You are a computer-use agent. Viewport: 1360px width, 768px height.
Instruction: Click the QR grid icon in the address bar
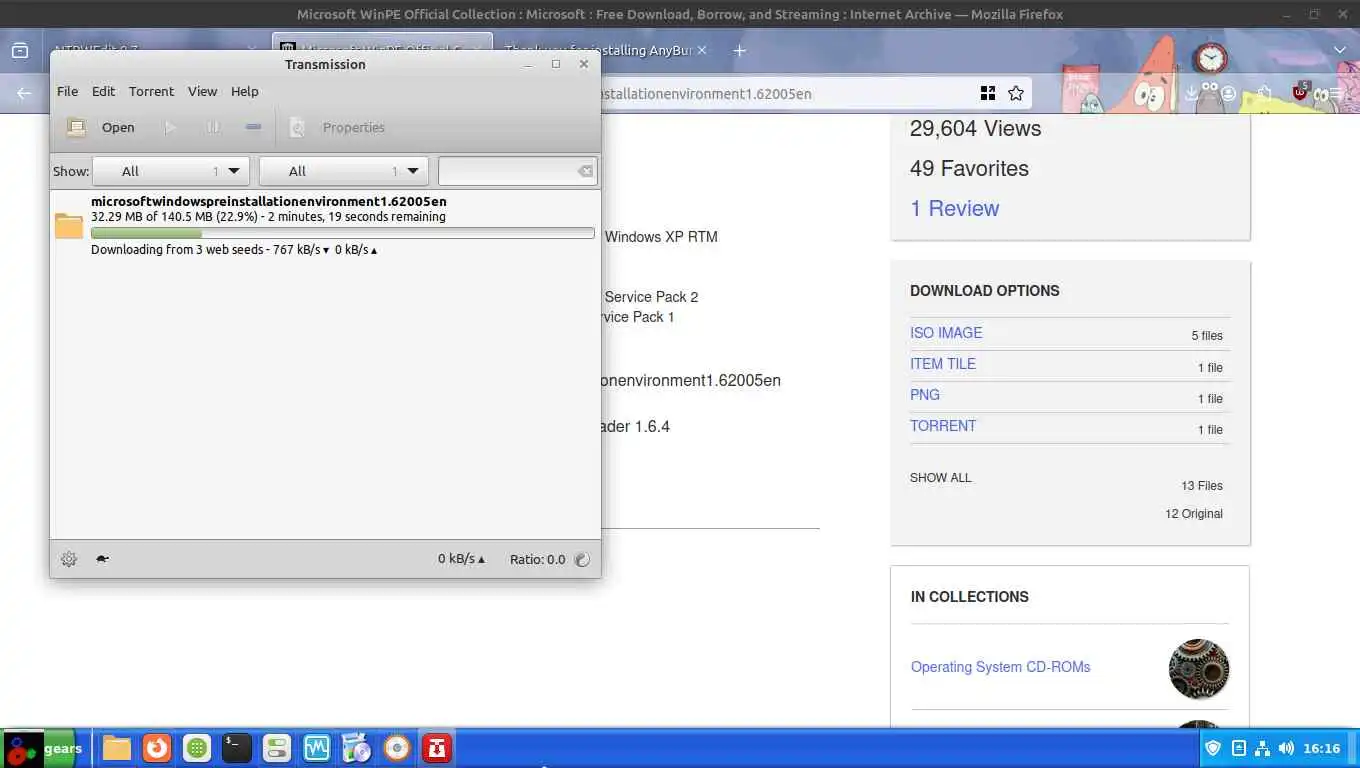988,93
